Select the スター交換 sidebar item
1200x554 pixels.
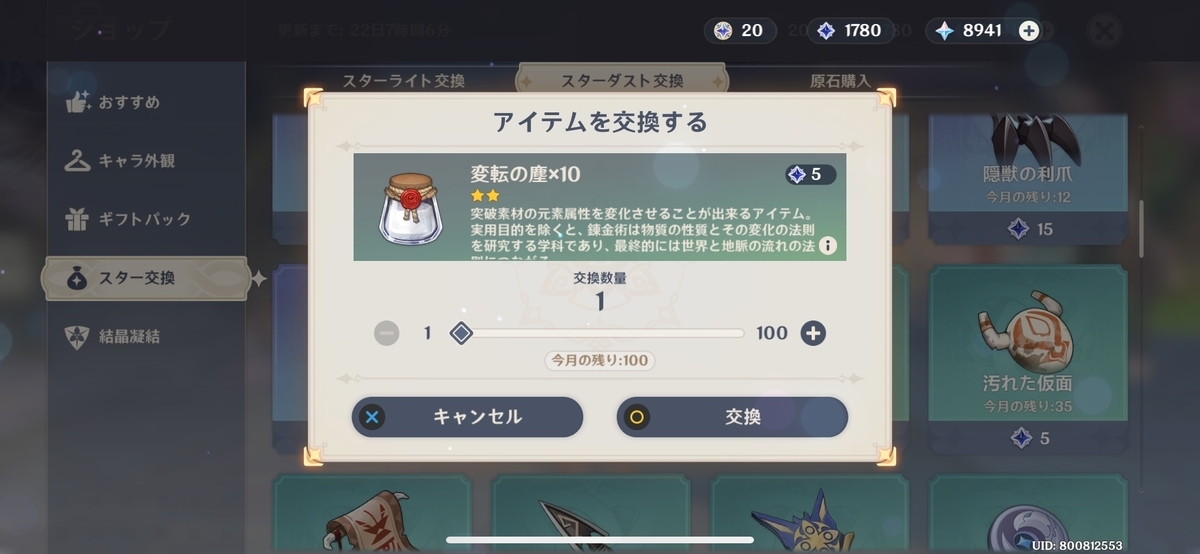point(146,278)
